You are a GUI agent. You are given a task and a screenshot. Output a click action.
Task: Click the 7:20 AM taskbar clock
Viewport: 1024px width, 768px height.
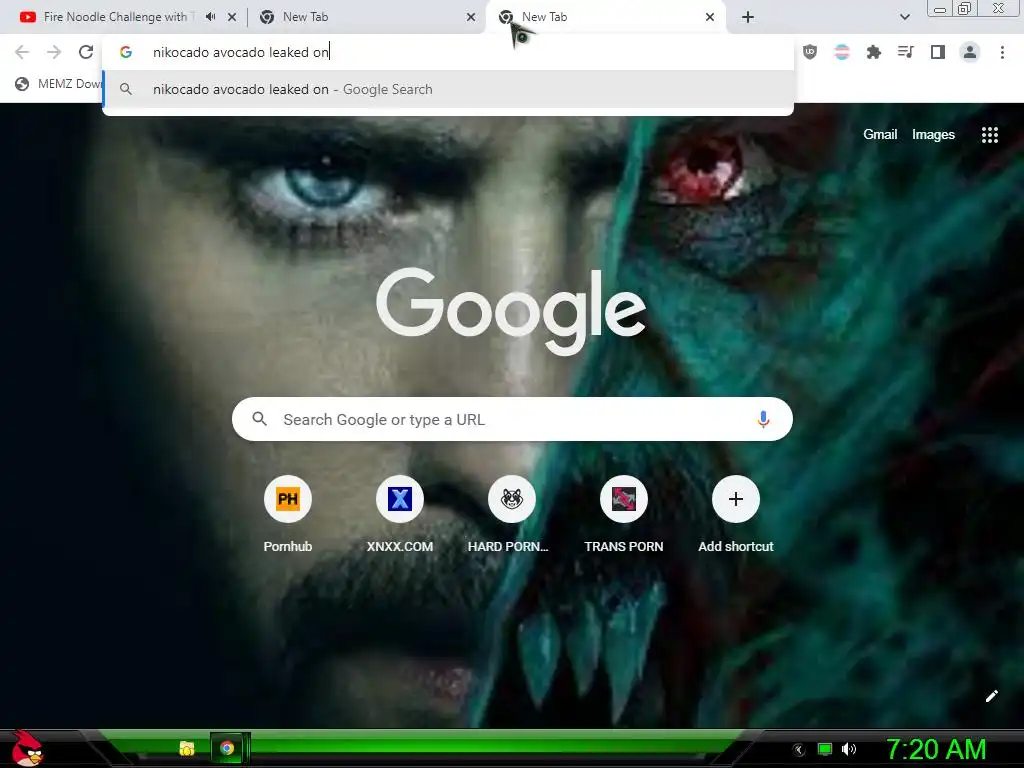(x=936, y=749)
